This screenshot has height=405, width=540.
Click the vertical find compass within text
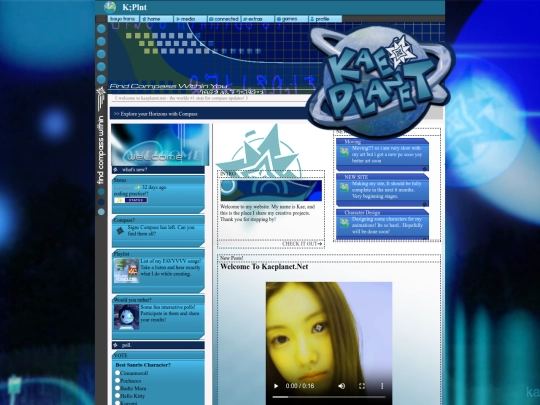[x=101, y=150]
